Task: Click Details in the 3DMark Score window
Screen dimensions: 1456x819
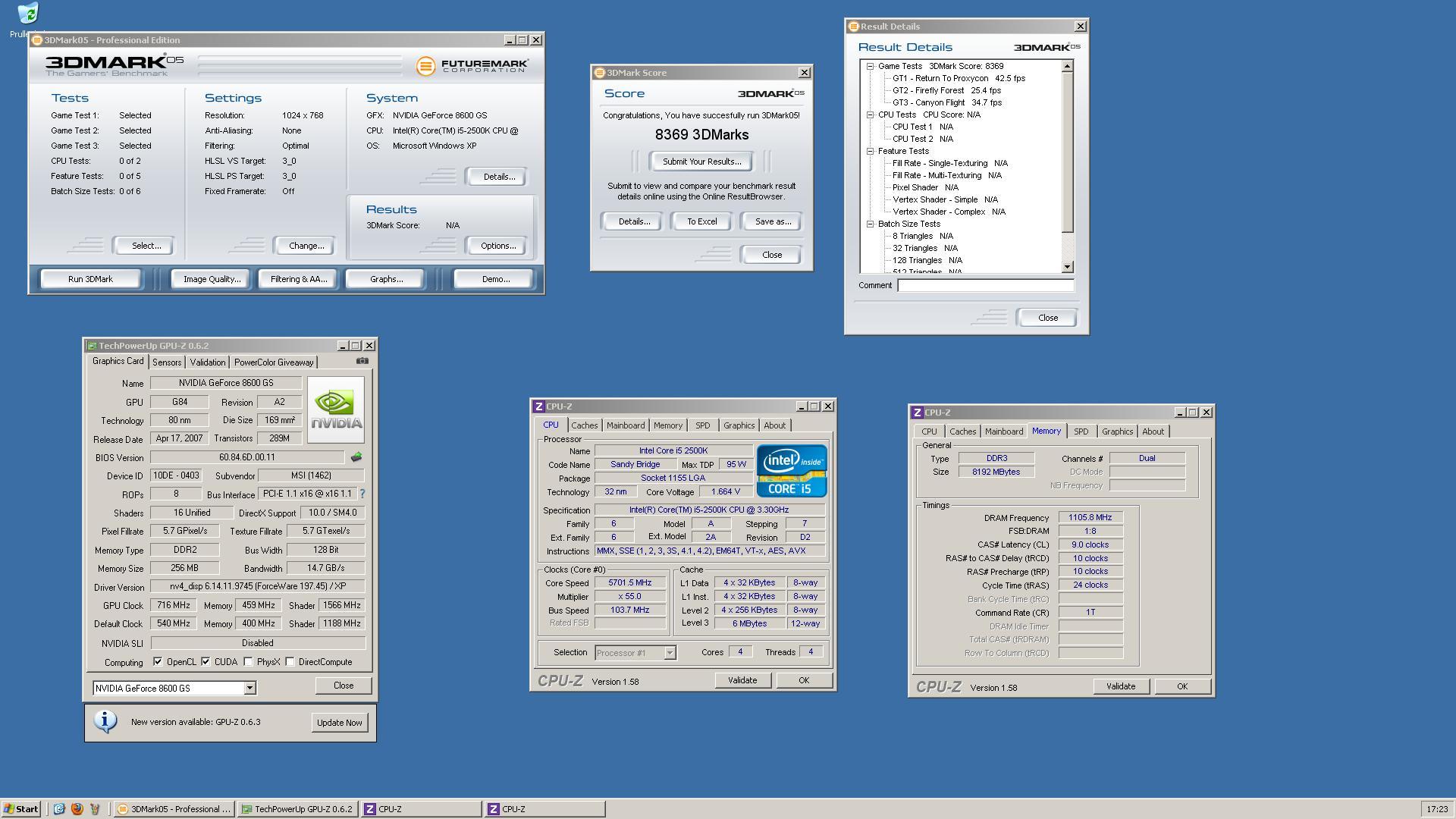Action: point(633,221)
